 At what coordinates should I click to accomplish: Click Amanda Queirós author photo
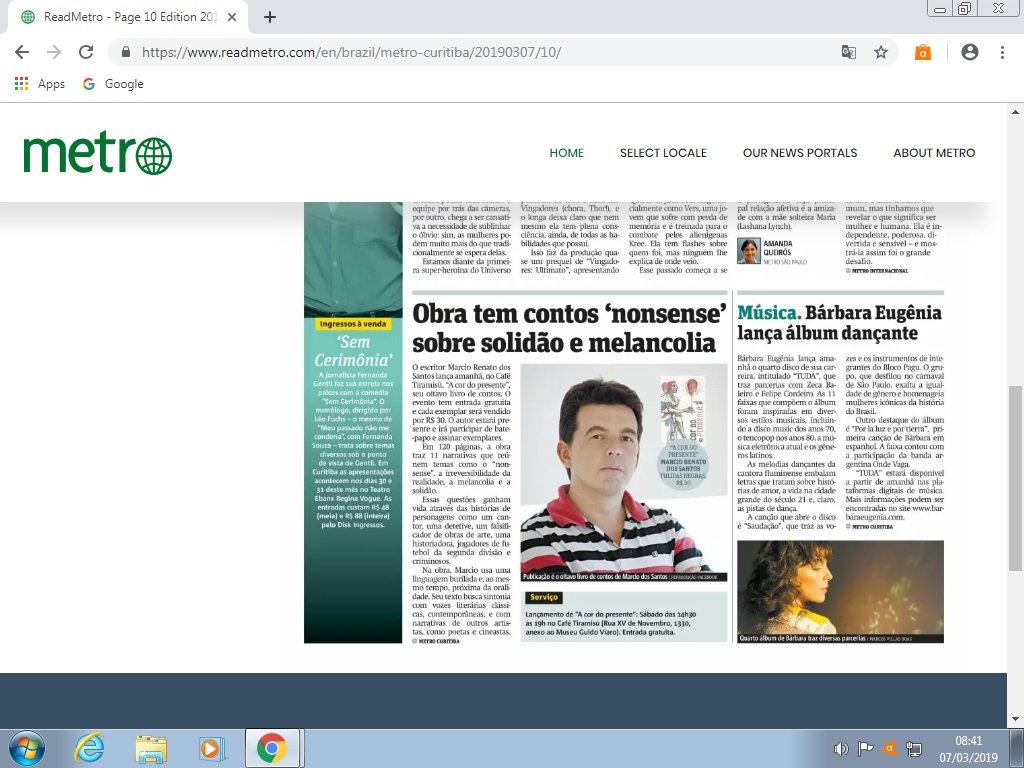[x=748, y=251]
